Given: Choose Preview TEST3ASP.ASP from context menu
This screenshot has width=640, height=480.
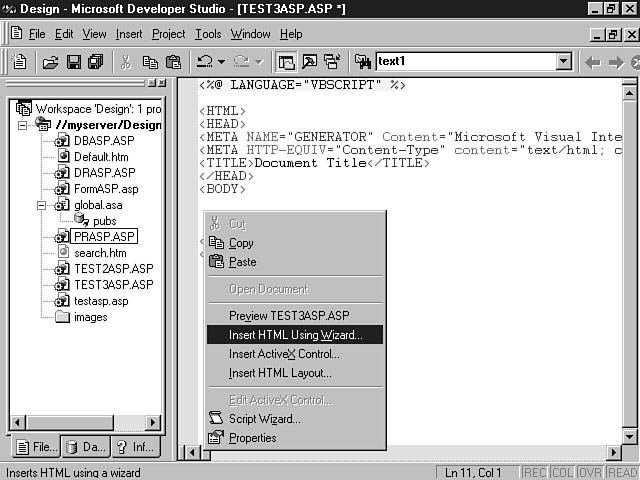Looking at the screenshot, I should pyautogui.click(x=289, y=316).
